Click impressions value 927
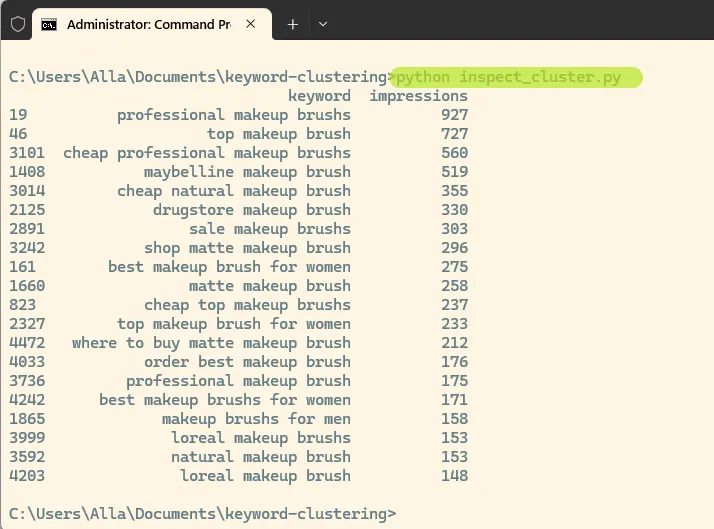The width and height of the screenshot is (714, 529). tap(454, 115)
